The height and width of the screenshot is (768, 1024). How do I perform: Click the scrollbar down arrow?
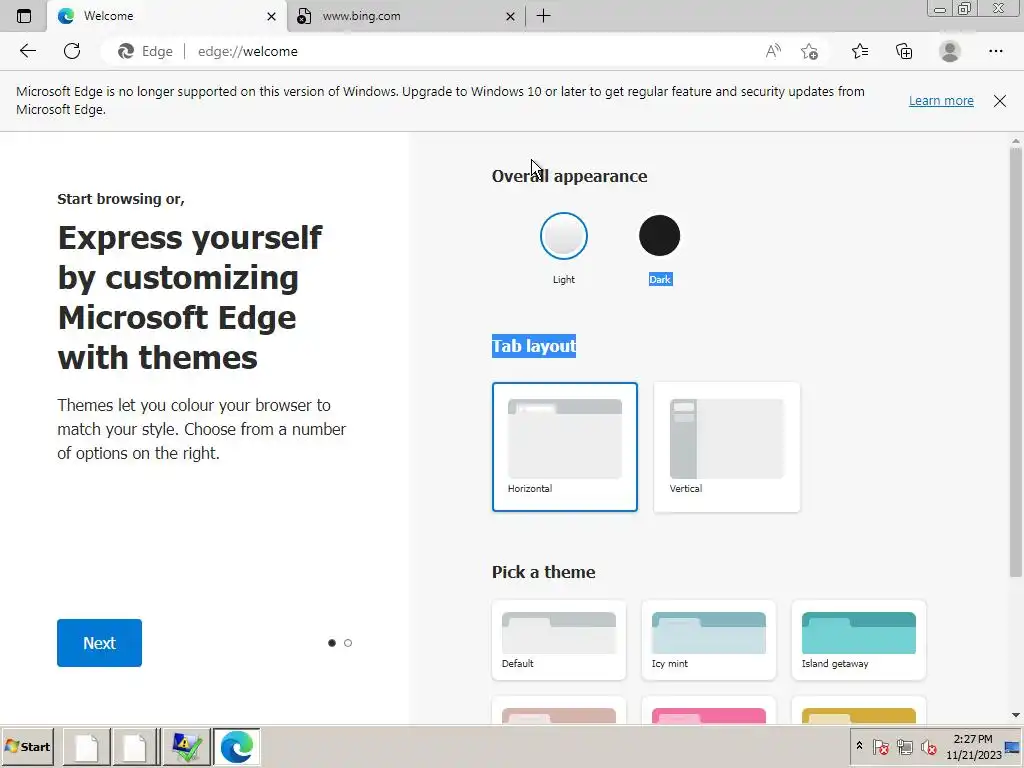(1016, 716)
